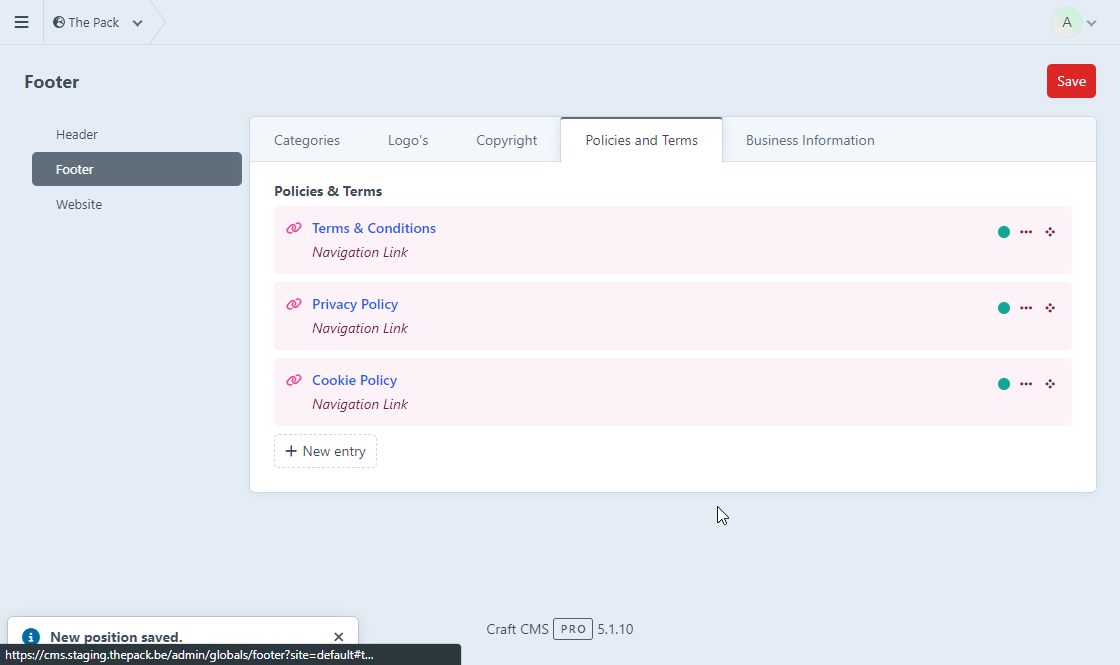Click the Privacy Policy move handle icon
The width and height of the screenshot is (1120, 665).
point(1050,308)
